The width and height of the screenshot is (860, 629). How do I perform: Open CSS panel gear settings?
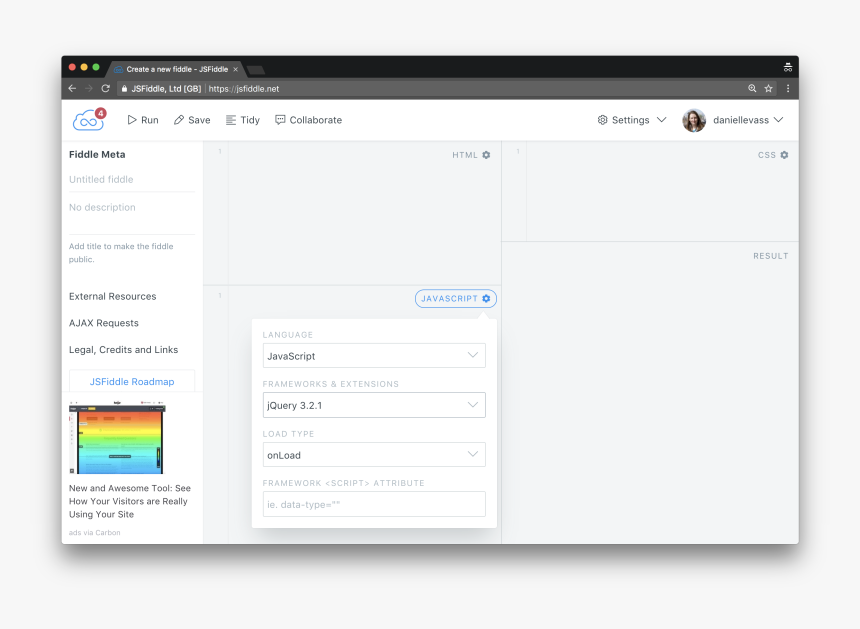(784, 155)
